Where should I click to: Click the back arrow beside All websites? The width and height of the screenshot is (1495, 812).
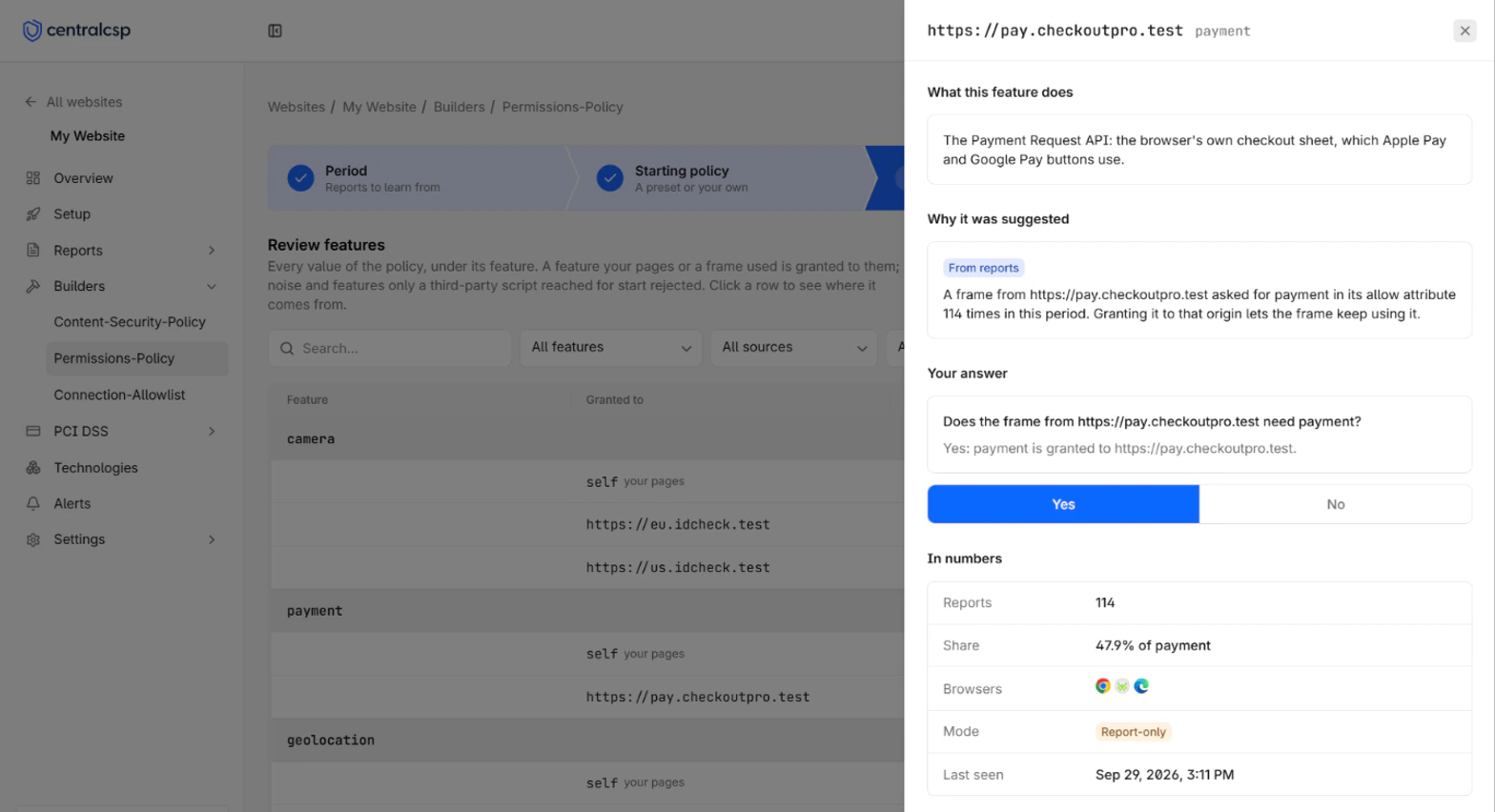(31, 102)
